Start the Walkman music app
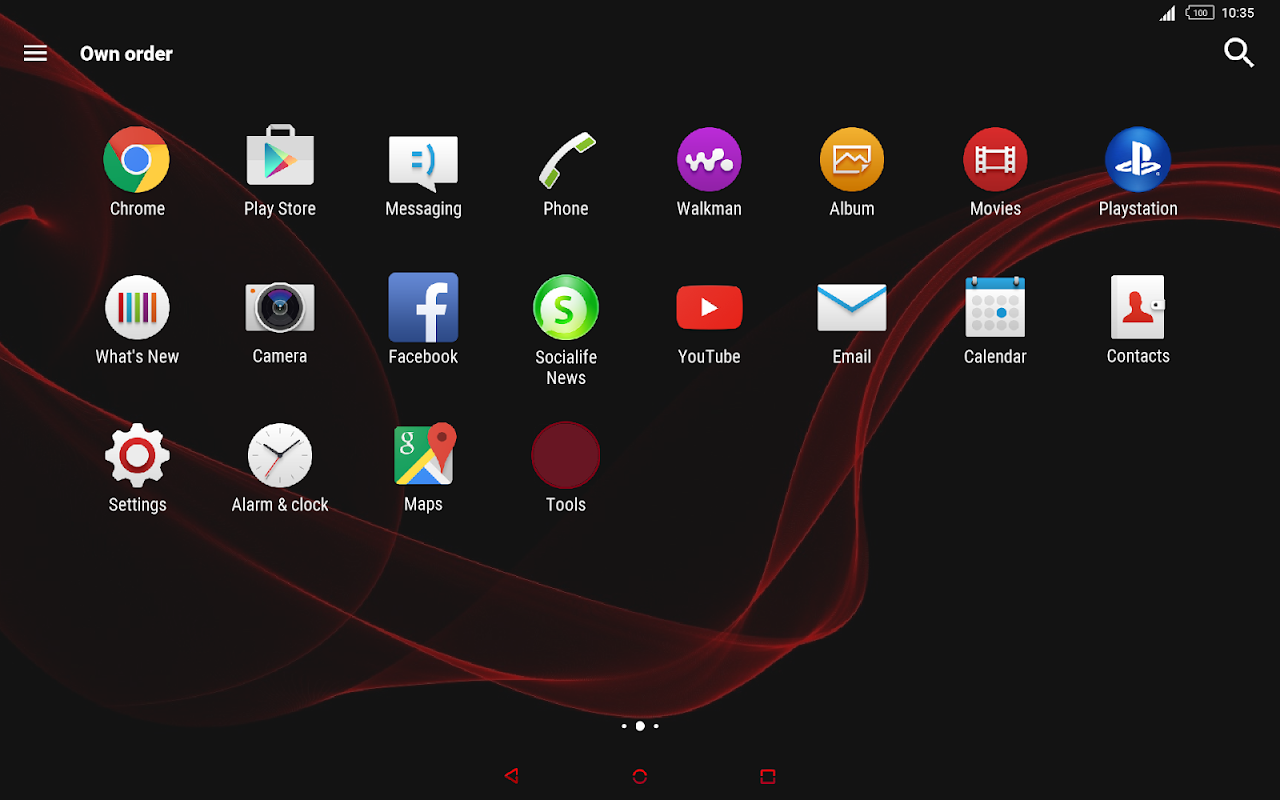 pyautogui.click(x=709, y=159)
